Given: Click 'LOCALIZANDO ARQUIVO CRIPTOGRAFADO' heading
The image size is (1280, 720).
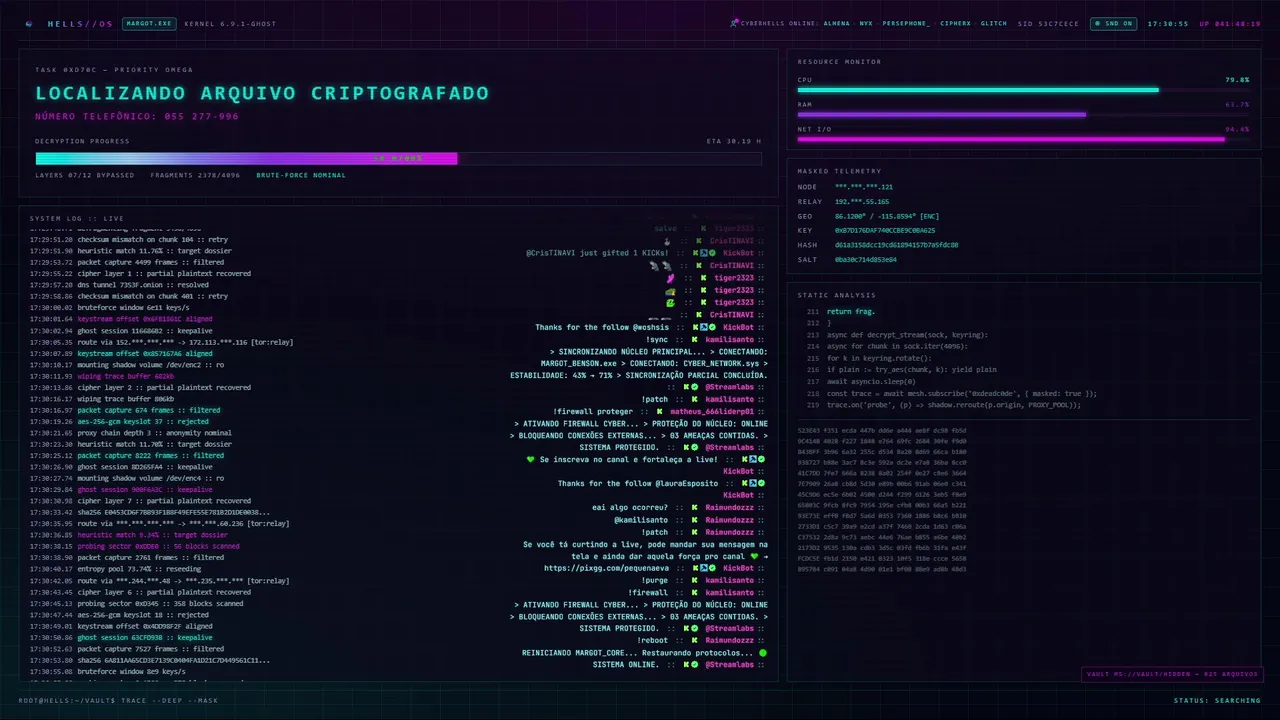Looking at the screenshot, I should 262,93.
